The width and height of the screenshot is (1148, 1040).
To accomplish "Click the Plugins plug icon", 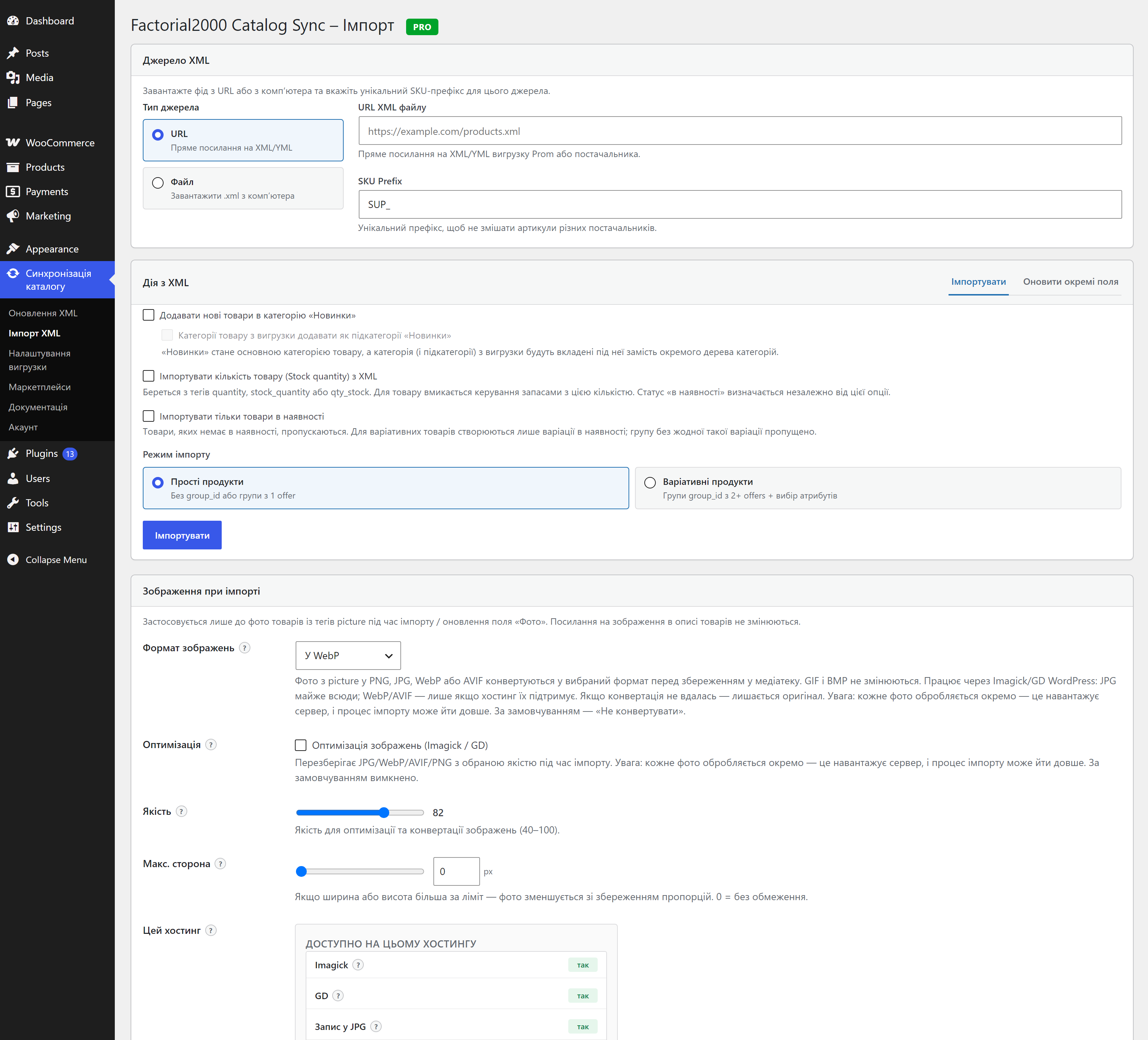I will (x=13, y=454).
